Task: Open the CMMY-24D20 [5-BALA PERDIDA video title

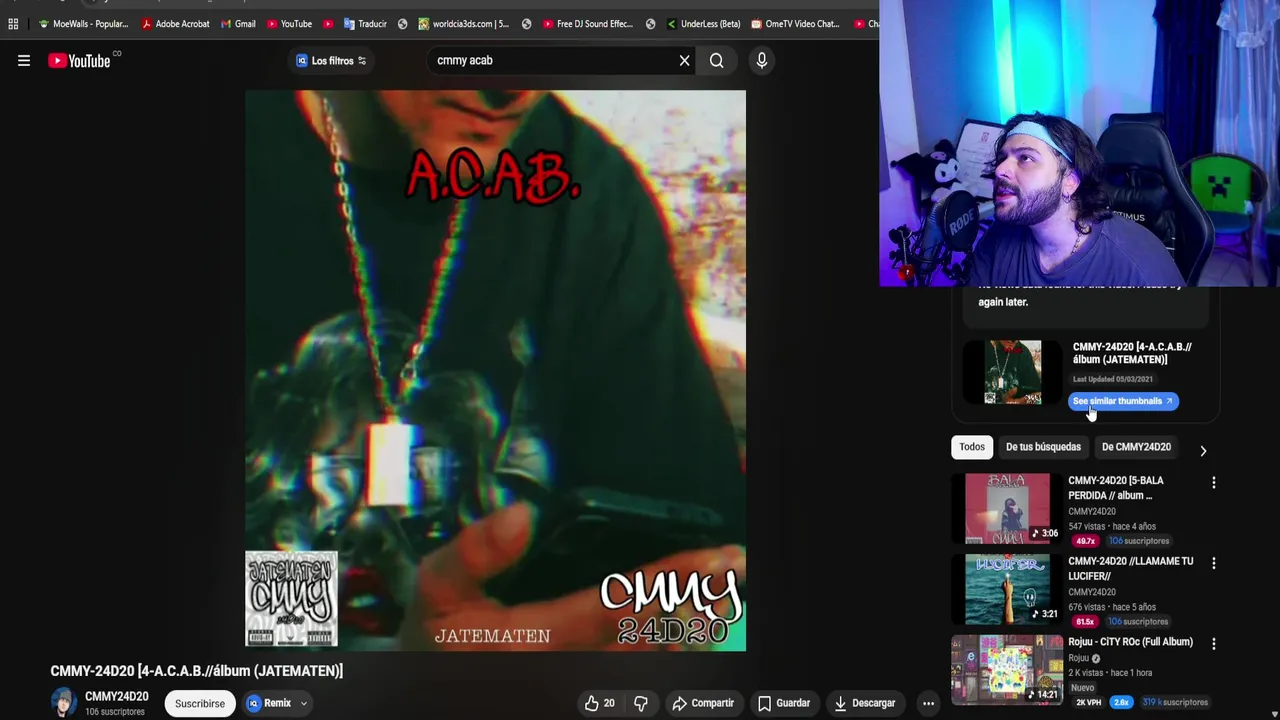Action: coord(1116,488)
